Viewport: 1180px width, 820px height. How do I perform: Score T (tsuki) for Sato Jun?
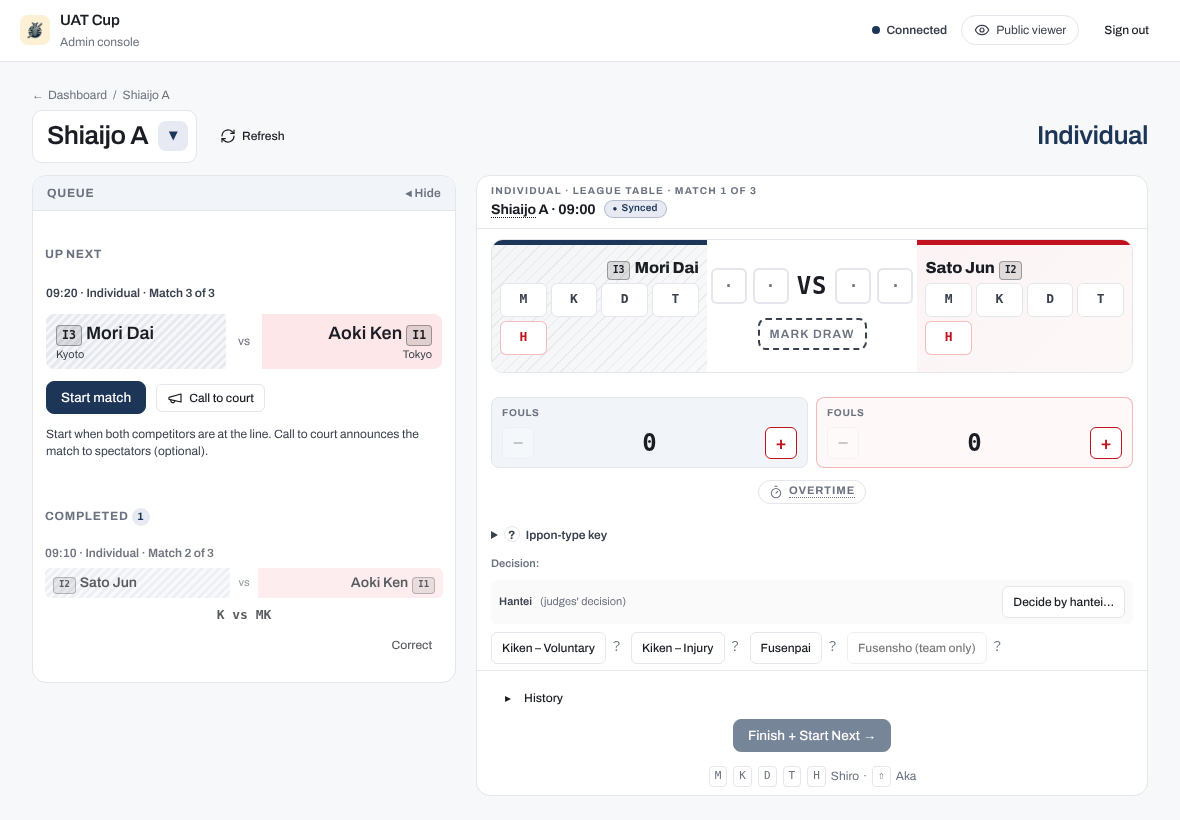pos(1100,299)
